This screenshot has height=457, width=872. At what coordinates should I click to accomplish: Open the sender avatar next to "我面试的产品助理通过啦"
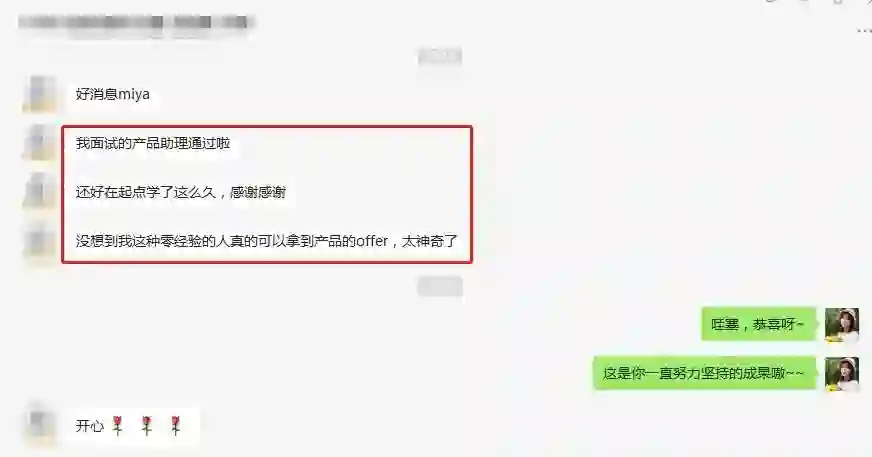pos(40,143)
